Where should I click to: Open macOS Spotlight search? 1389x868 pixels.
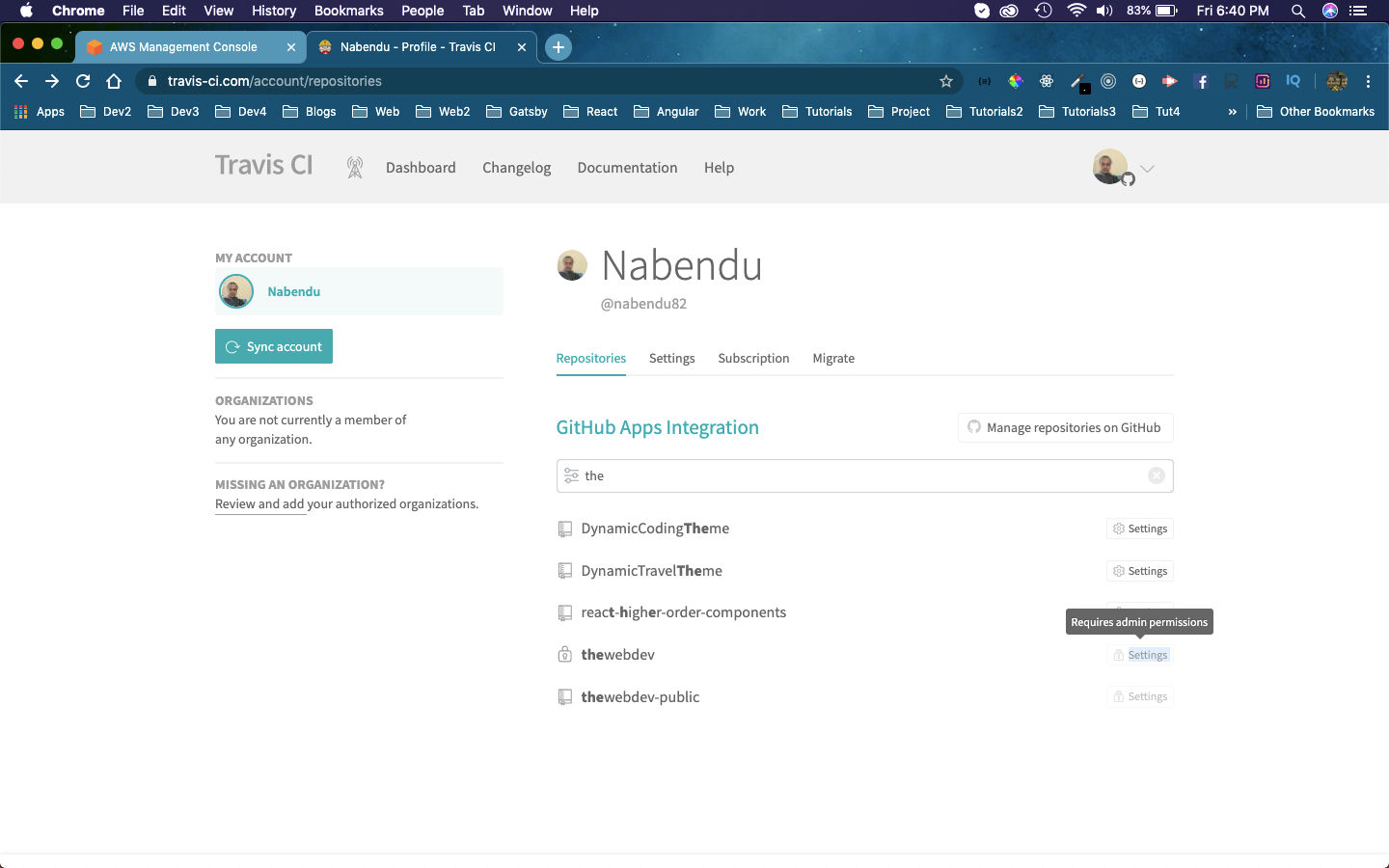[x=1298, y=11]
